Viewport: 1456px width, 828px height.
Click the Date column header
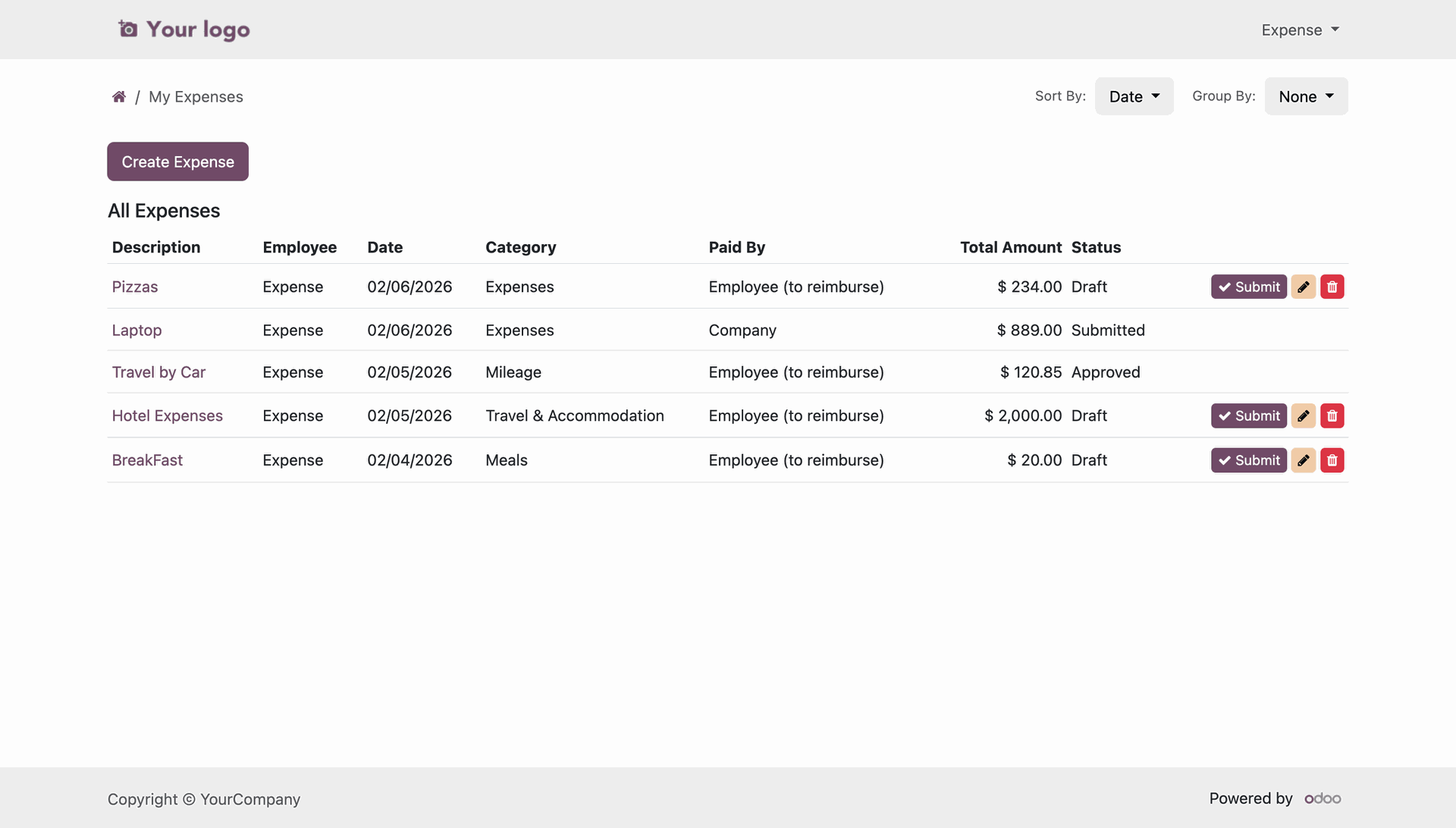click(385, 247)
